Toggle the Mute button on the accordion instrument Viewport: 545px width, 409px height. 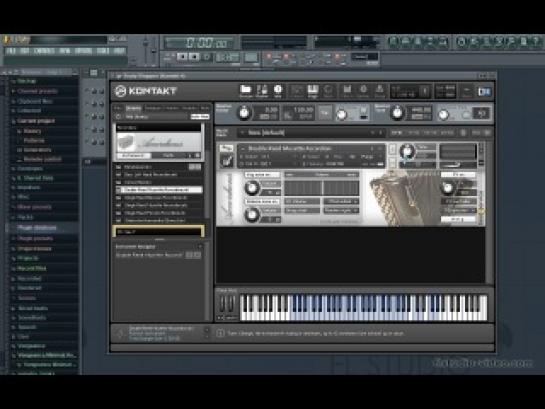[392, 162]
